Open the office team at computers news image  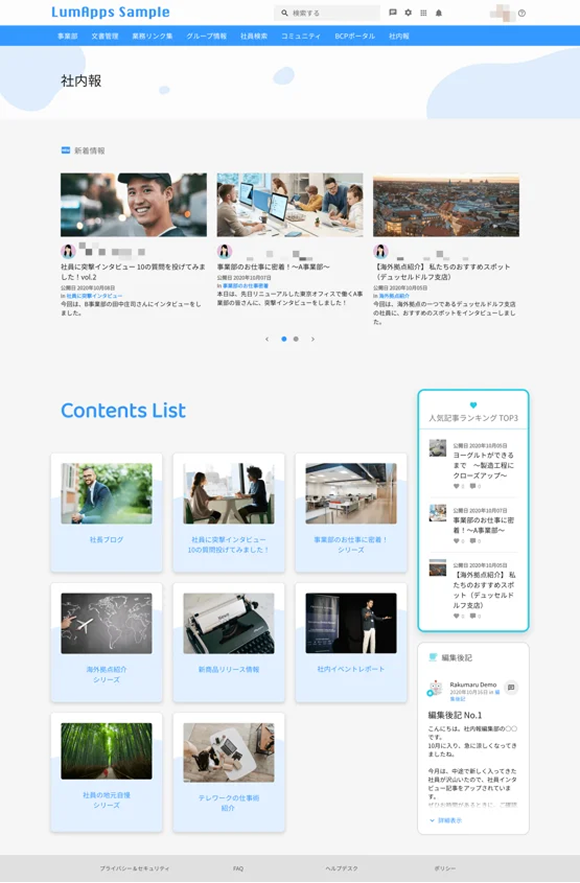[290, 204]
